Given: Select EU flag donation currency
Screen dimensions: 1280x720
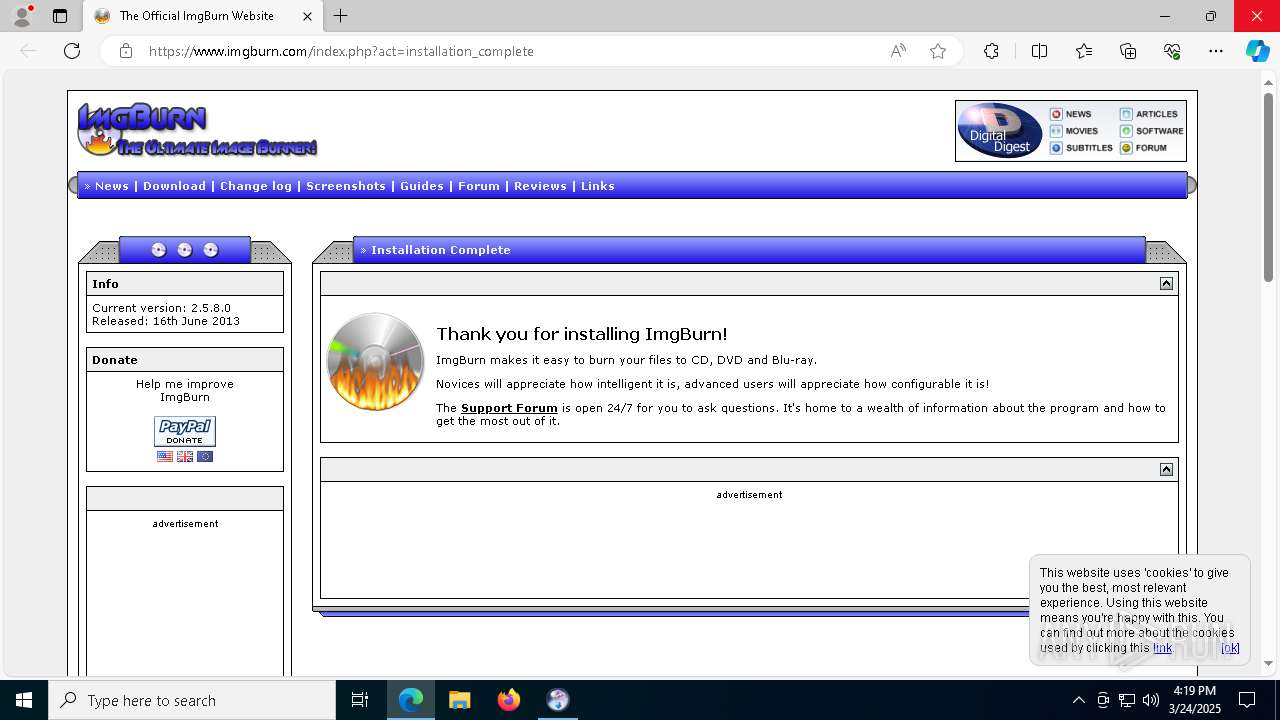Looking at the screenshot, I should pyautogui.click(x=205, y=456).
